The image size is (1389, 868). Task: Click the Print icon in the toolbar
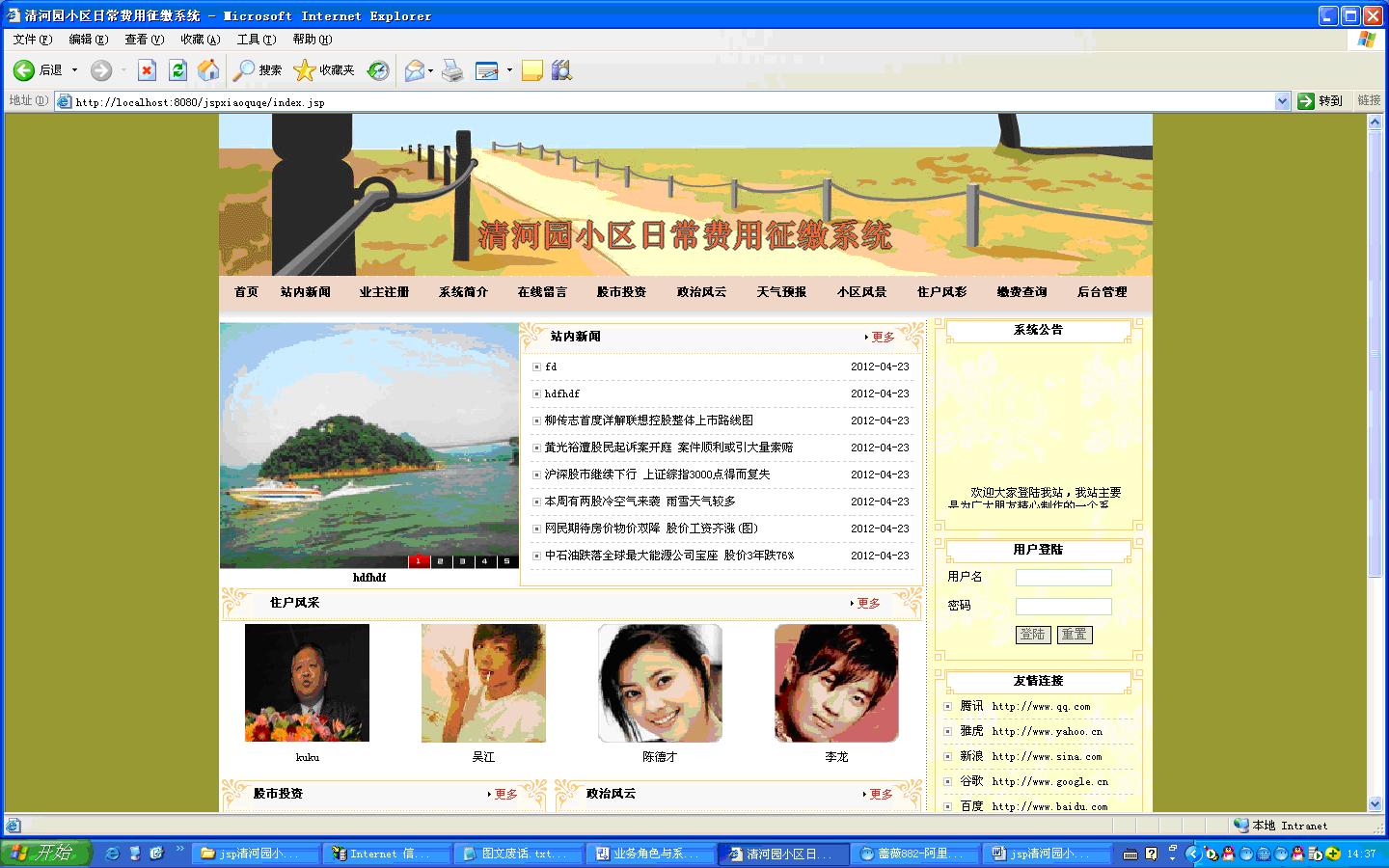(452, 70)
